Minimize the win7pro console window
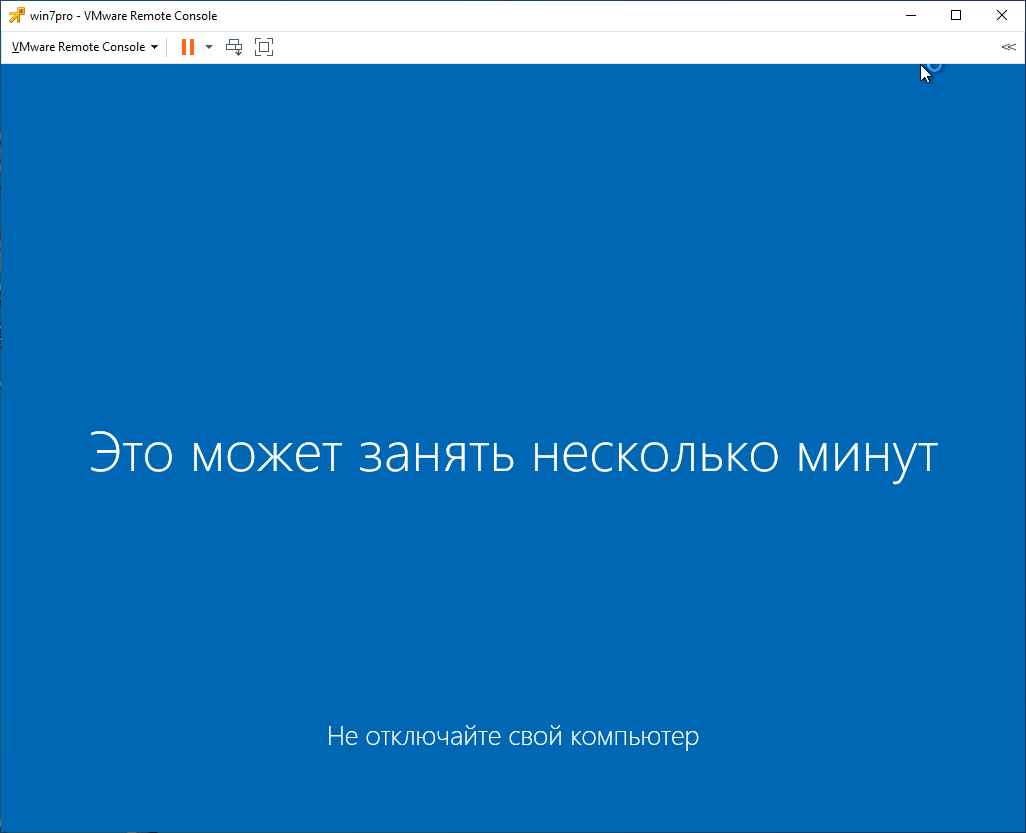The image size is (1026, 833). click(911, 15)
